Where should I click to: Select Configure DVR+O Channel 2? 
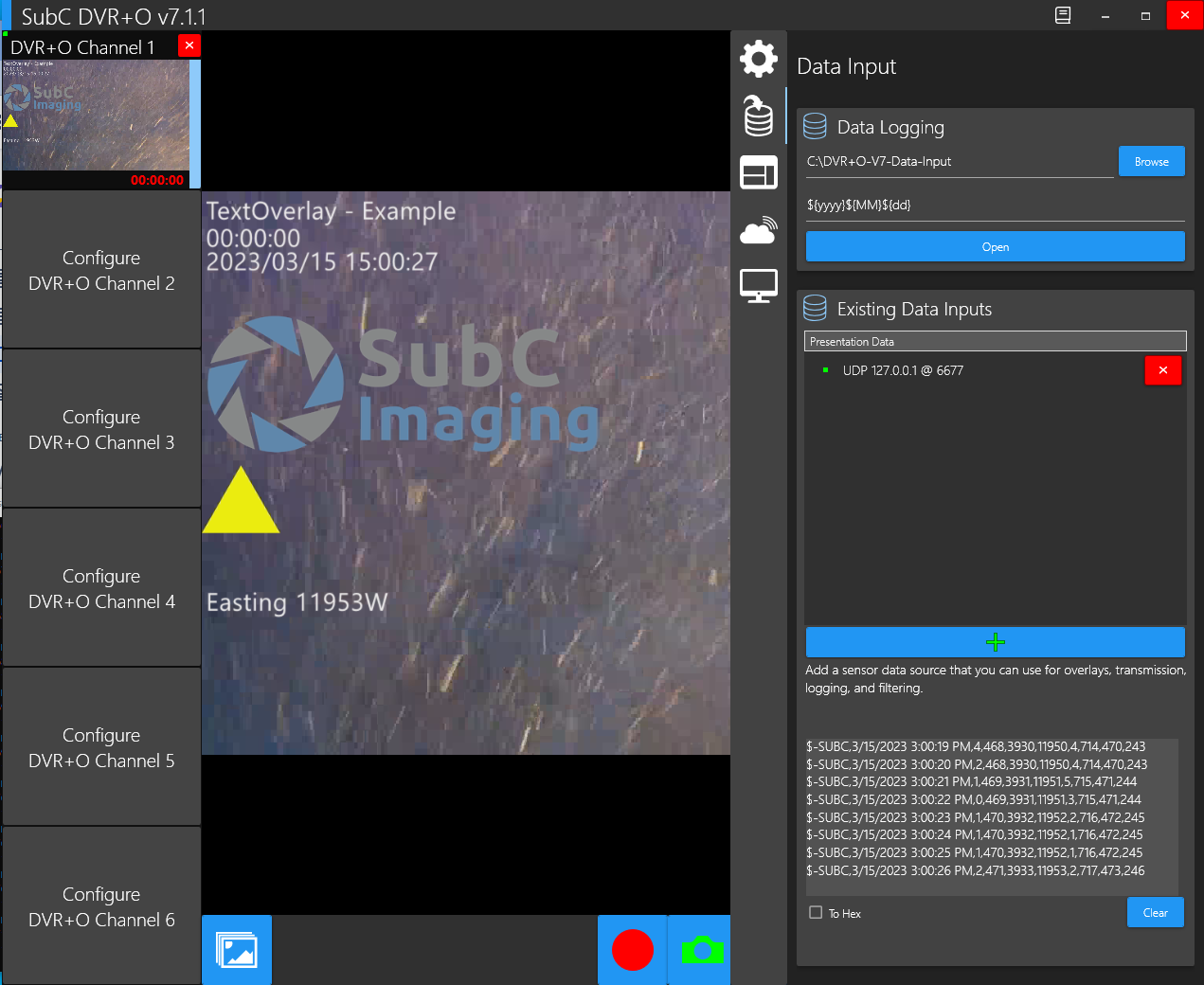[x=101, y=271]
